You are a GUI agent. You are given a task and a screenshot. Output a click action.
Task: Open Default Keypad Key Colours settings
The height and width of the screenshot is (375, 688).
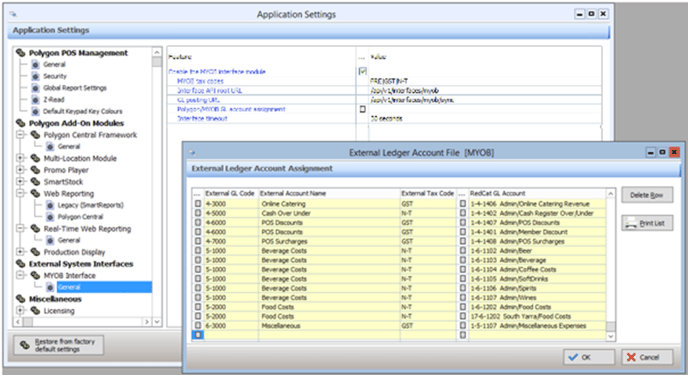(82, 111)
